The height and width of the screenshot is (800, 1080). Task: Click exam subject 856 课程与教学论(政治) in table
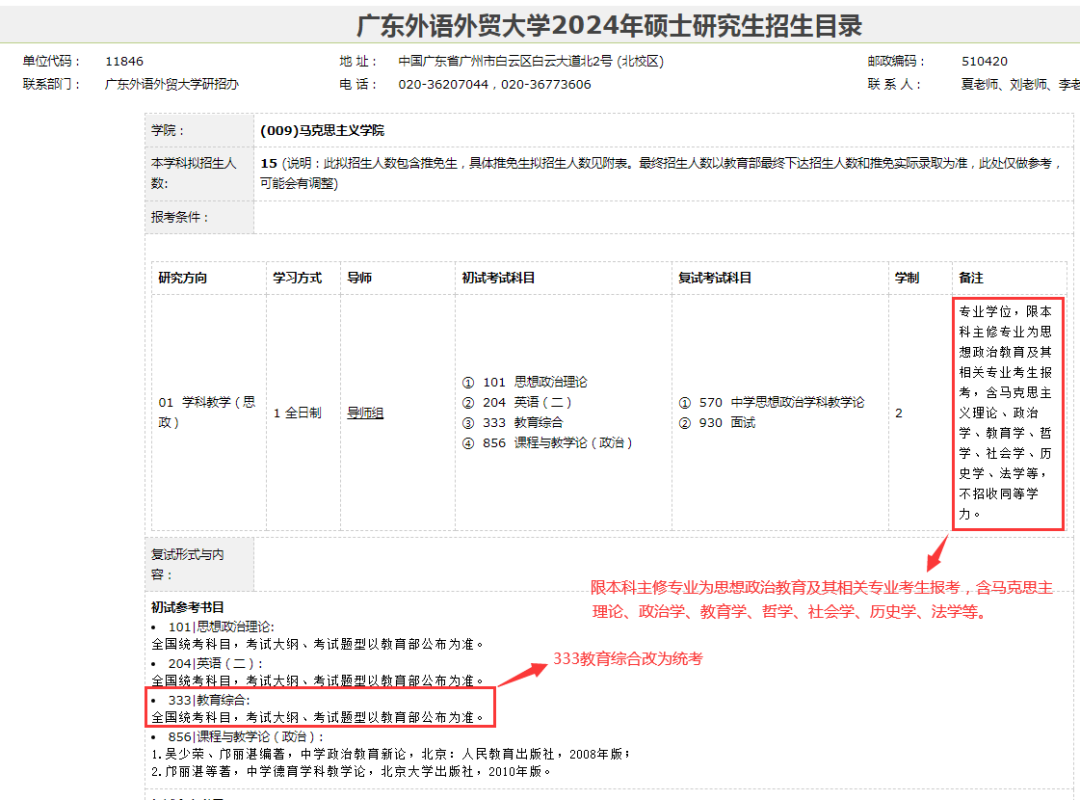(547, 442)
